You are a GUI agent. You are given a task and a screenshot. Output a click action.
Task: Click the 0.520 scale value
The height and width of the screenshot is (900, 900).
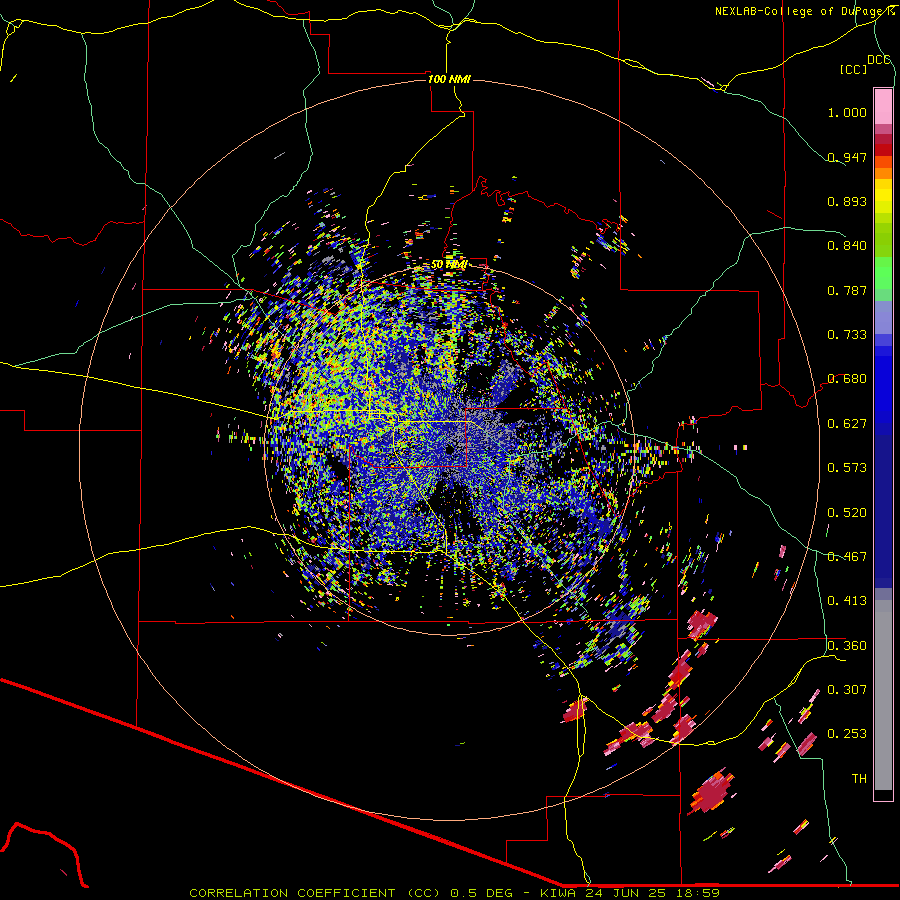coord(847,513)
